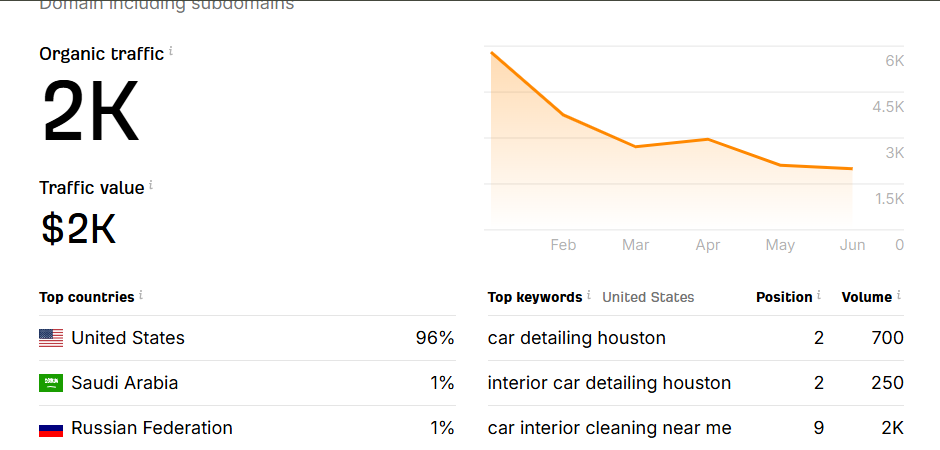940x450 pixels.
Task: Open keyword interior car detailing houston
Action: pos(609,383)
